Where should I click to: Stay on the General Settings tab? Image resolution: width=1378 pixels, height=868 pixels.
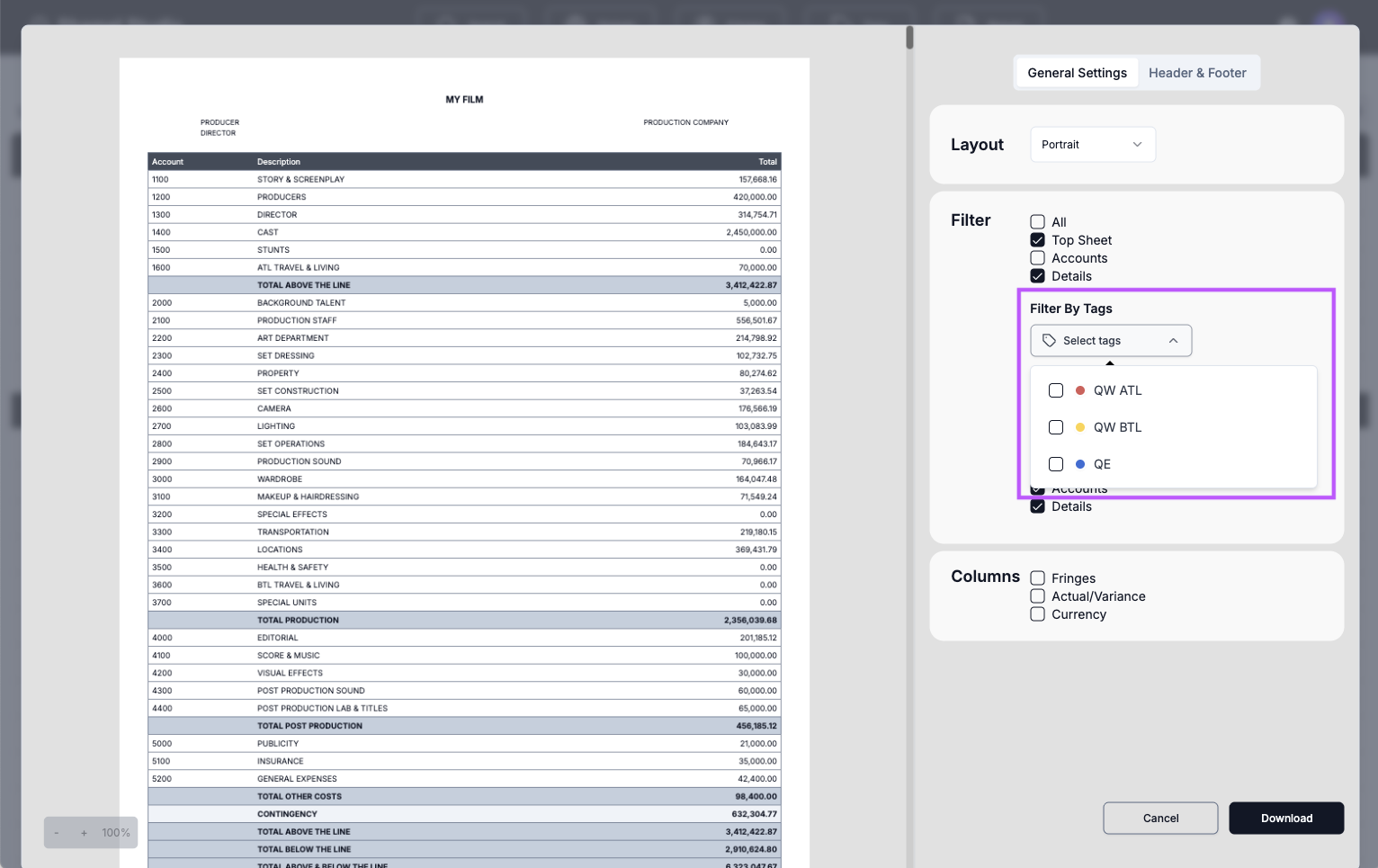tap(1077, 73)
